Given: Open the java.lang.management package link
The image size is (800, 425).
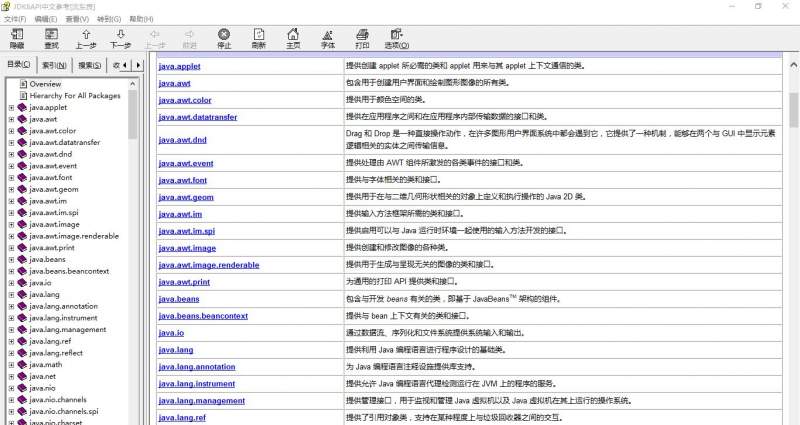Looking at the screenshot, I should [x=202, y=401].
